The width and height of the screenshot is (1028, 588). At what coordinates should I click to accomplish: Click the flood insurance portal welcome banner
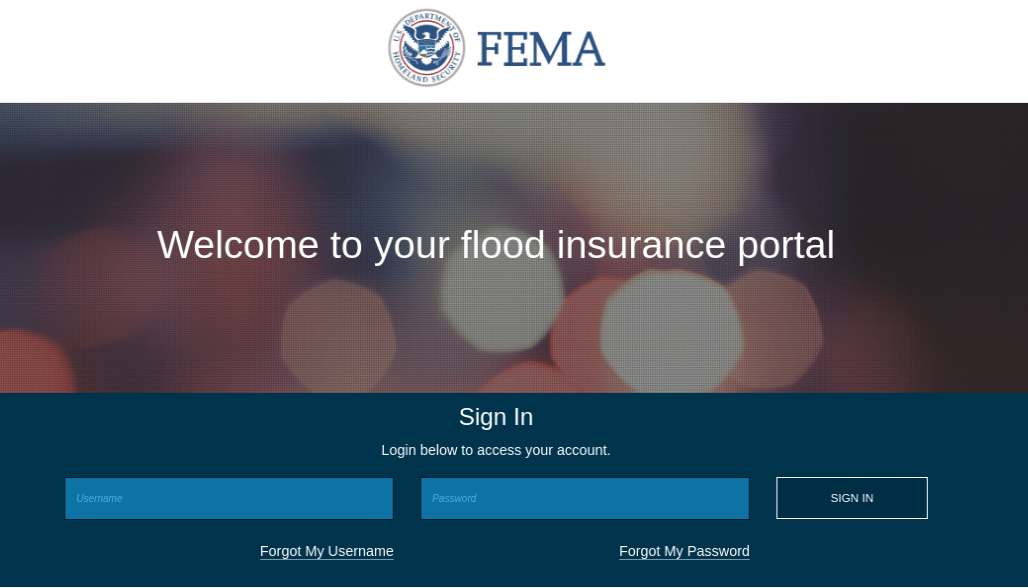(496, 245)
